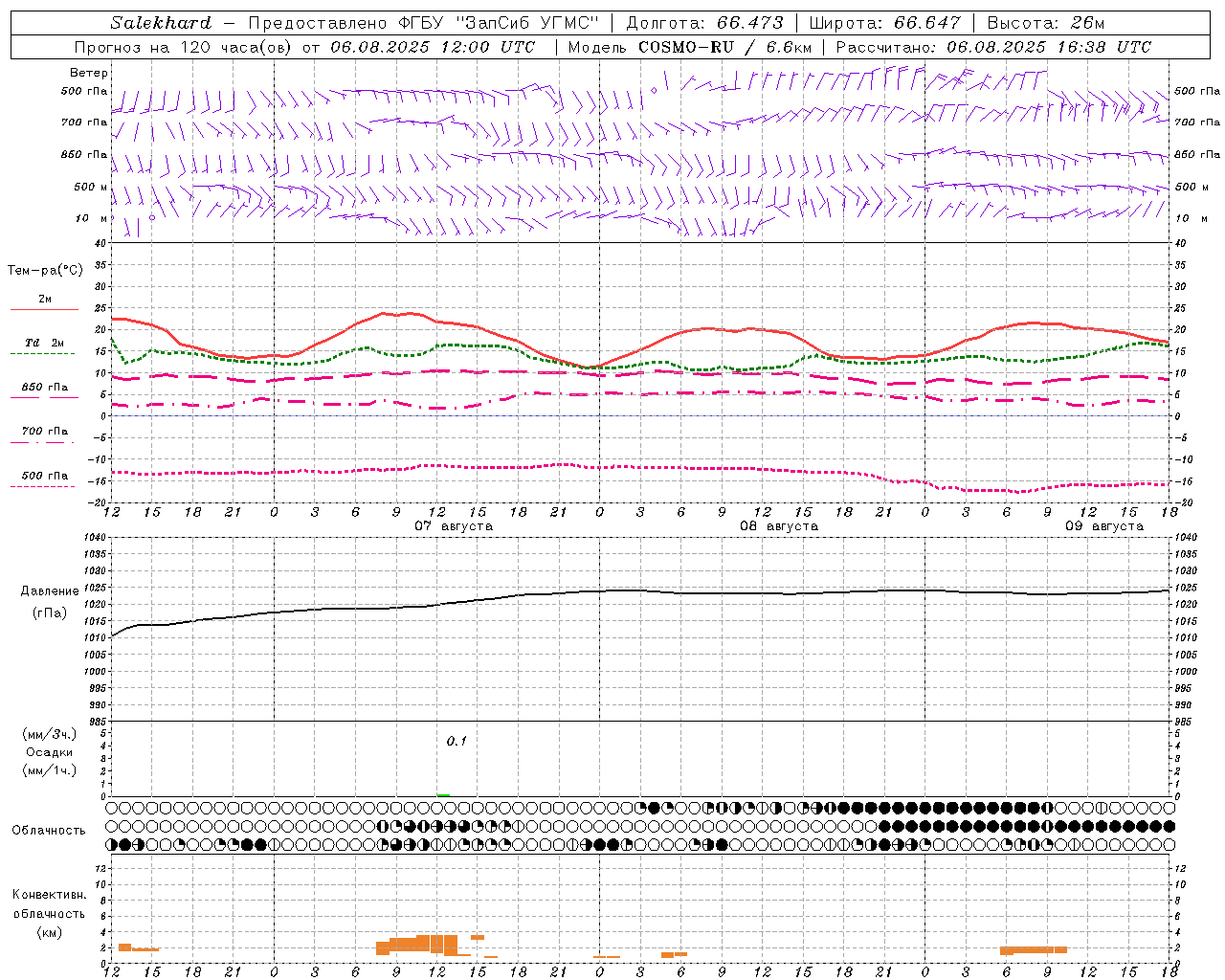Click the '700 гПа' dash-dot legend entry
The width and height of the screenshot is (1225, 980).
pos(45,432)
